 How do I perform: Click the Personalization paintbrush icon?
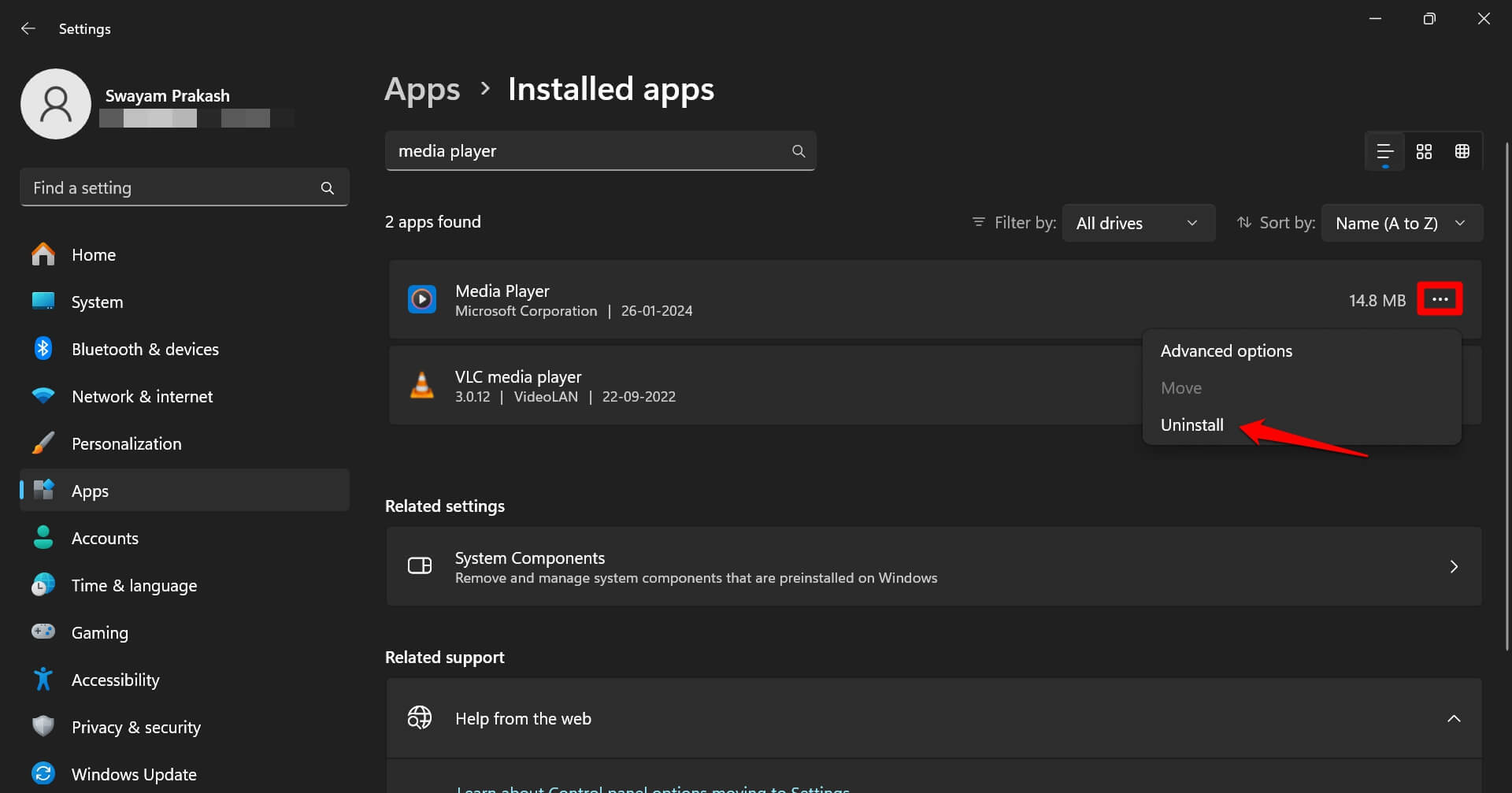click(43, 443)
